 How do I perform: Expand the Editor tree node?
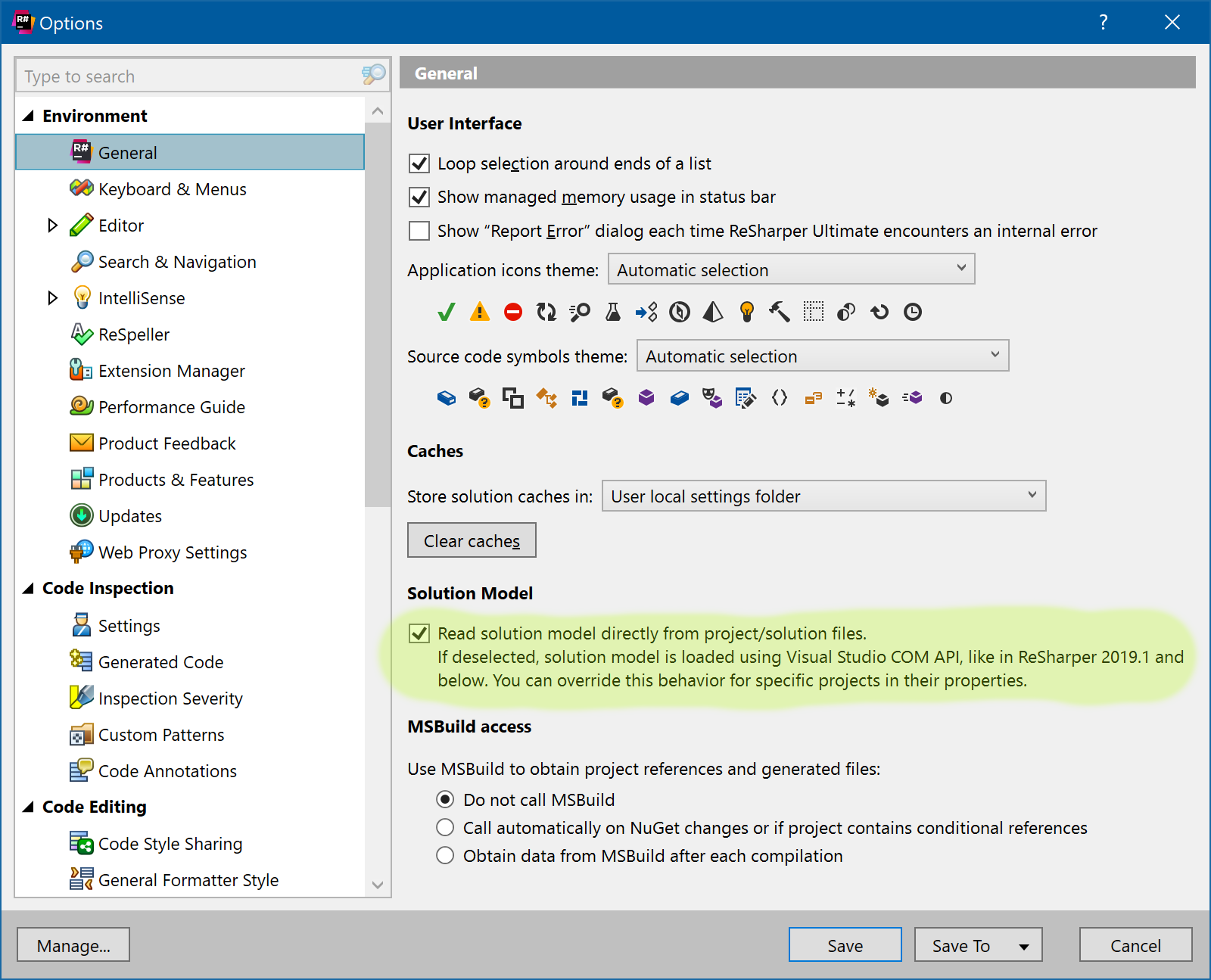coord(52,226)
